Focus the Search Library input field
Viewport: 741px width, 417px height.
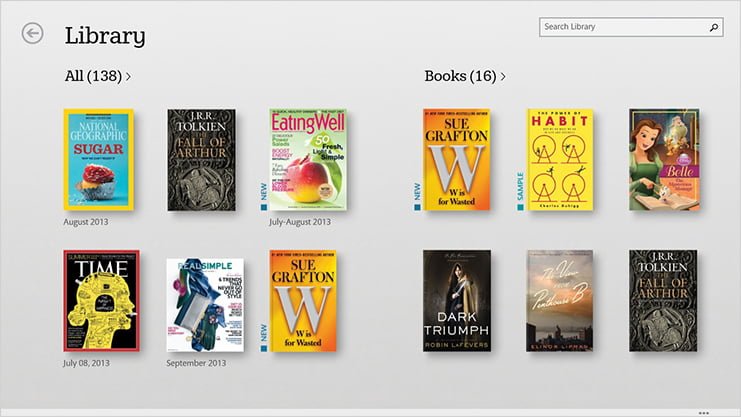pos(631,27)
